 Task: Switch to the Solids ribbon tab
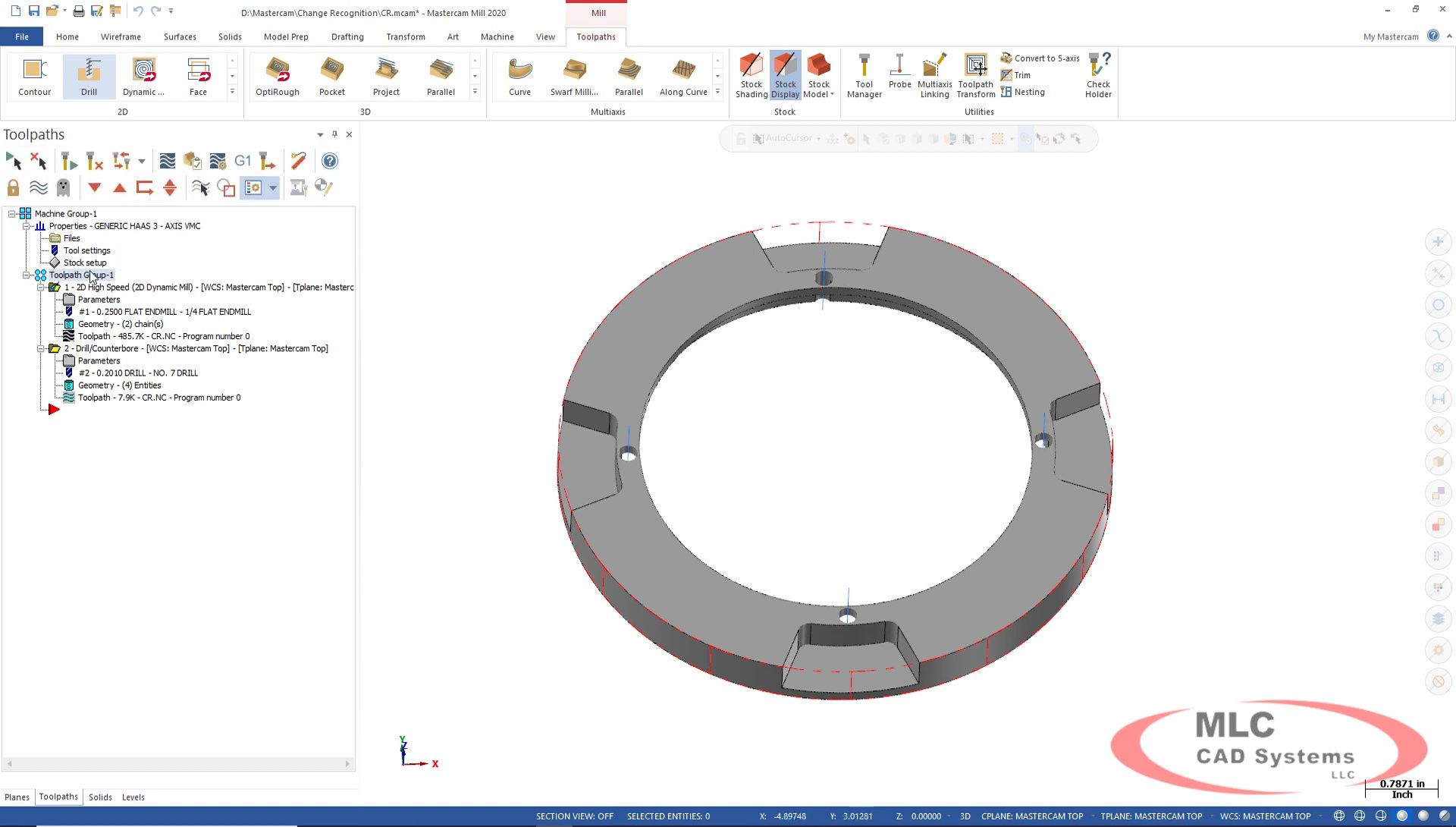coord(230,36)
